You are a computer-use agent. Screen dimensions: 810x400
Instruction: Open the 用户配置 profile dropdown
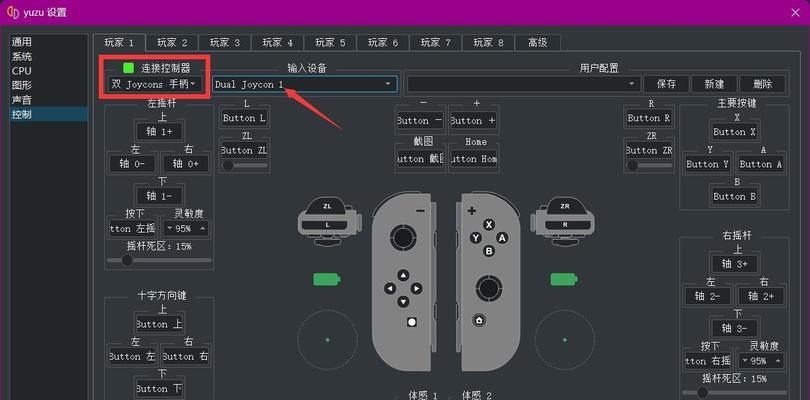pyautogui.click(x=524, y=84)
